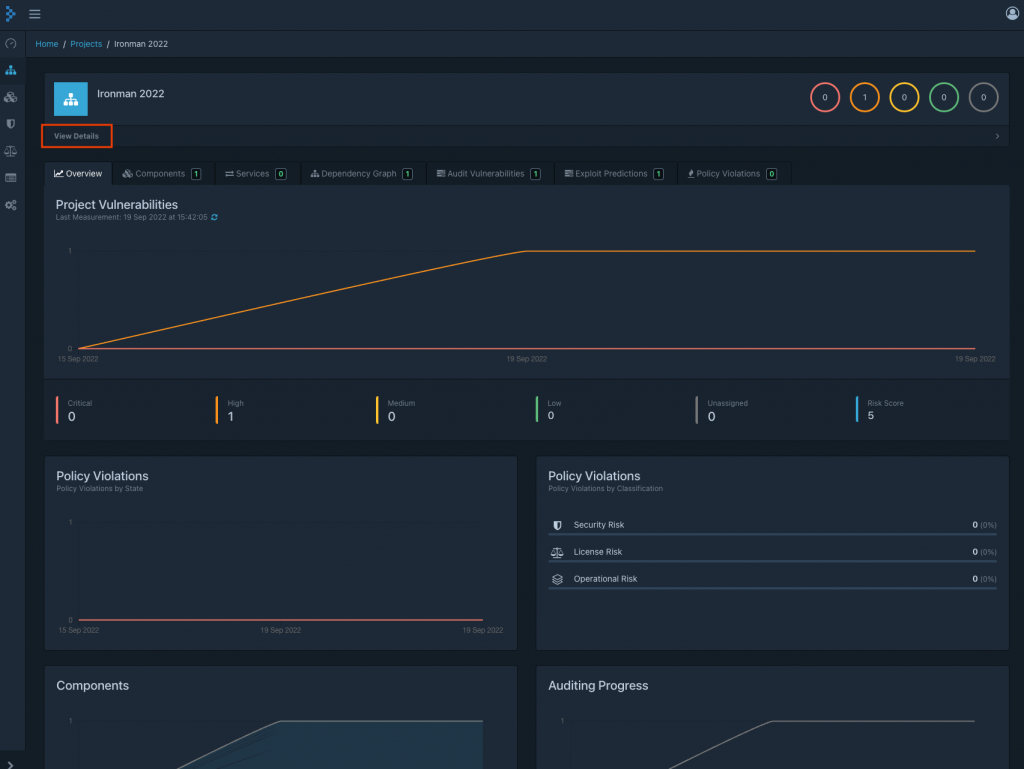Image resolution: width=1024 pixels, height=769 pixels.
Task: Click the red critical severity circle badge
Action: 825,97
